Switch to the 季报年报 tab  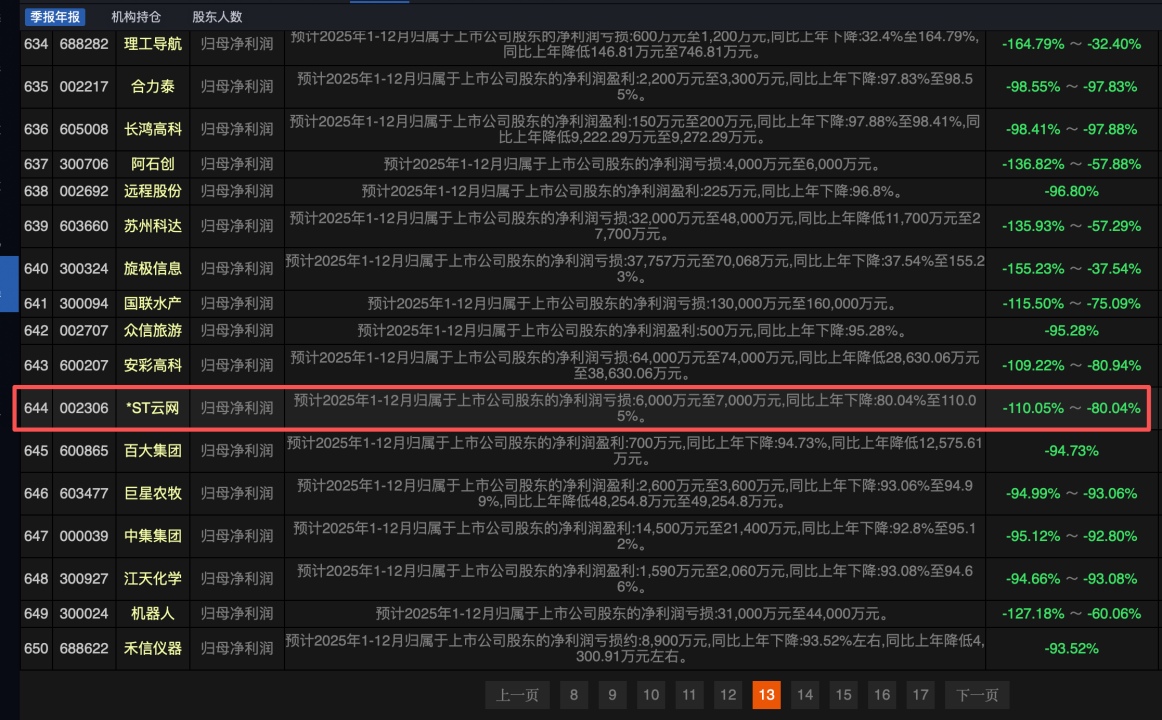pyautogui.click(x=55, y=16)
